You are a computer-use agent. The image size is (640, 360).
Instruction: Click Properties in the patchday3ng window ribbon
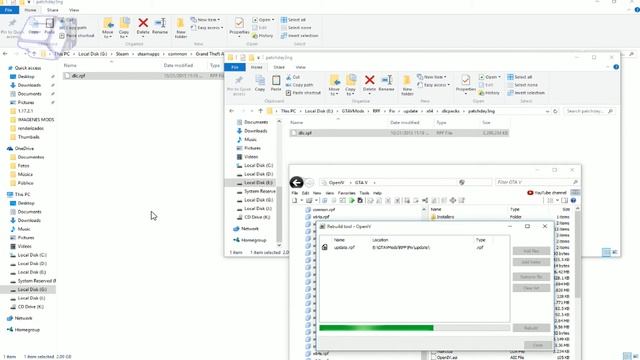click(466, 84)
